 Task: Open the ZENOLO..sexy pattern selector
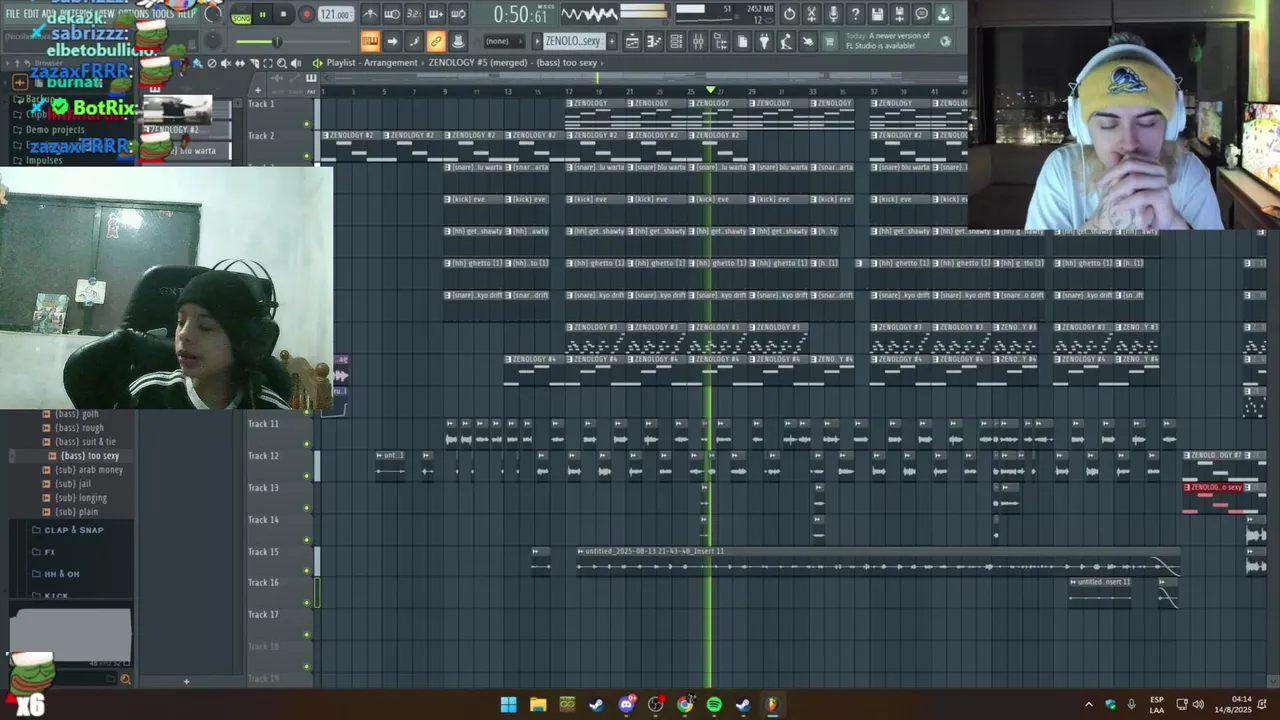click(x=574, y=41)
